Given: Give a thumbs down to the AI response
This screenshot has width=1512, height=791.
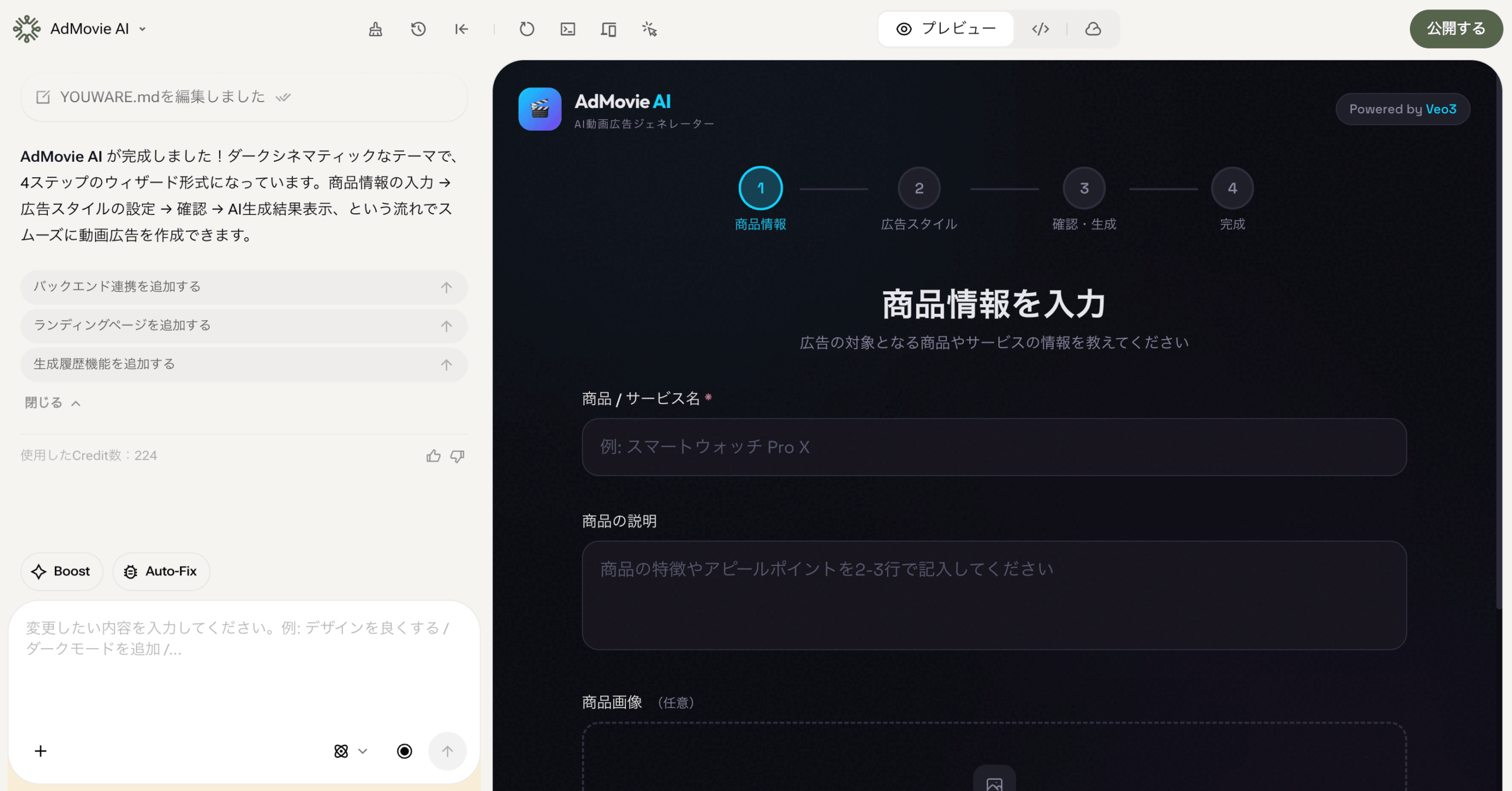Looking at the screenshot, I should click(458, 455).
